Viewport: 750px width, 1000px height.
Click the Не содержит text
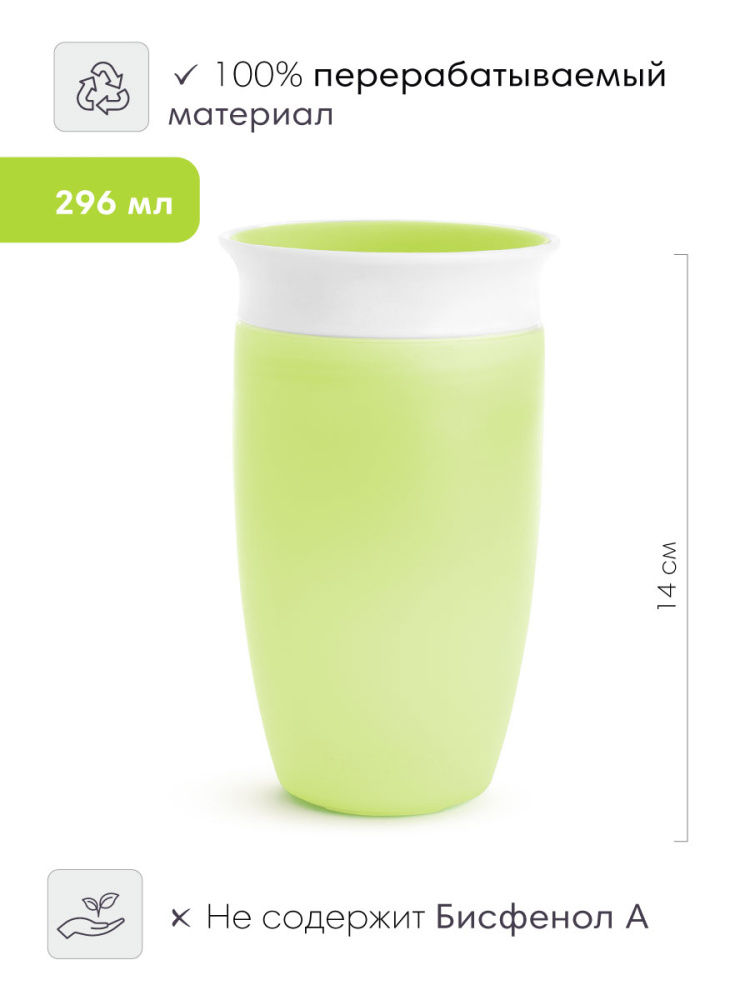click(x=316, y=919)
